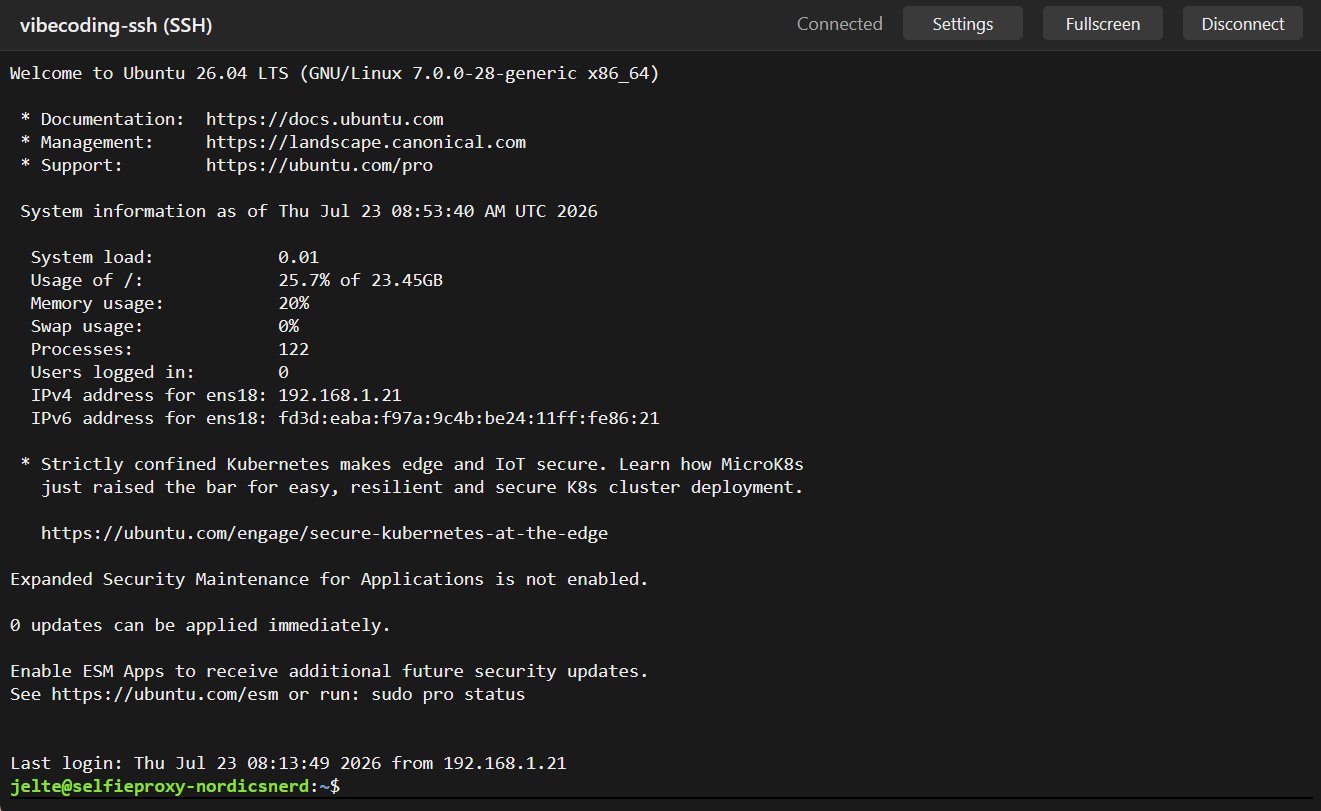The height and width of the screenshot is (811, 1321).
Task: Click the Users logged in value 0
Action: (x=283, y=372)
